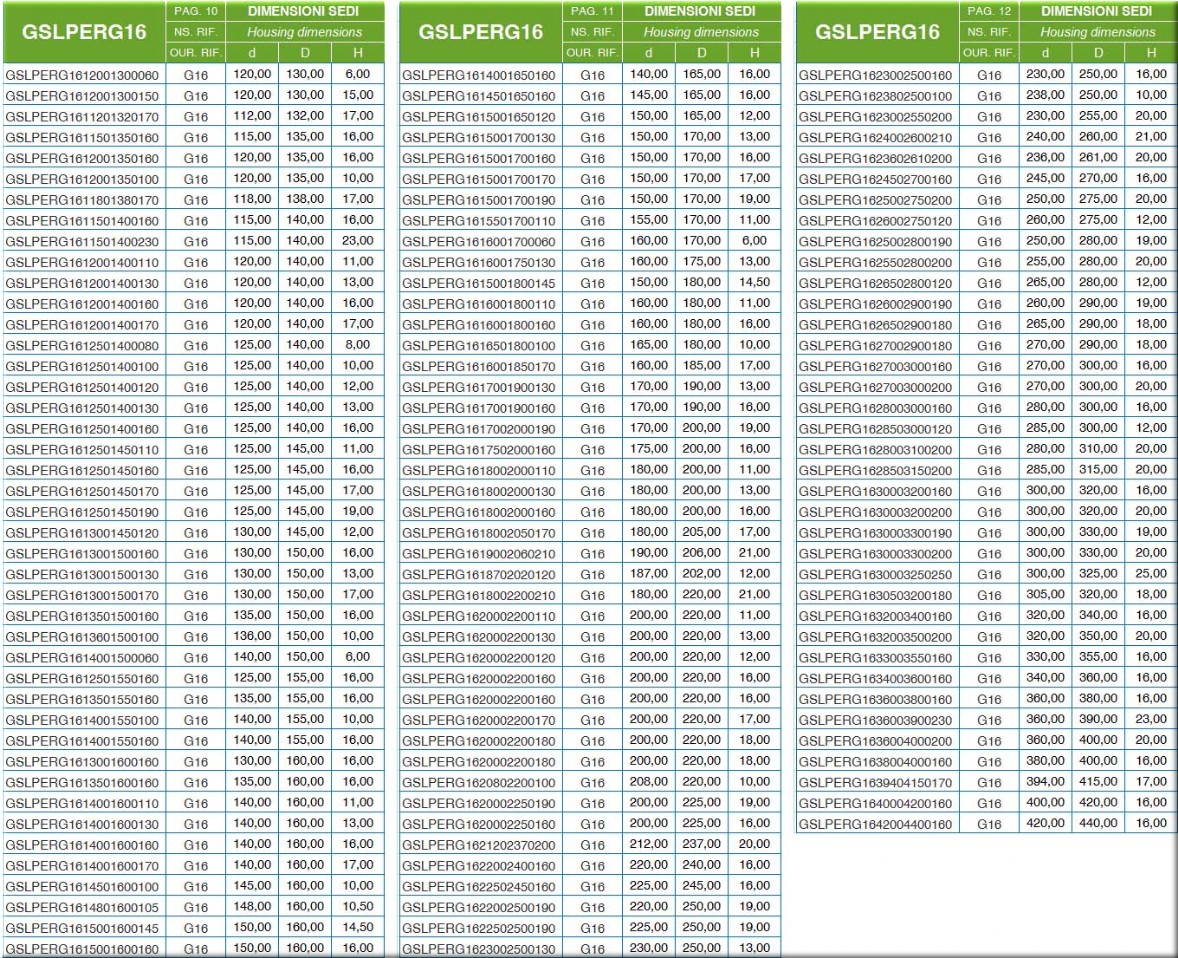
Task: Select row code GSLPERG1611501400230
Action: 83,242
